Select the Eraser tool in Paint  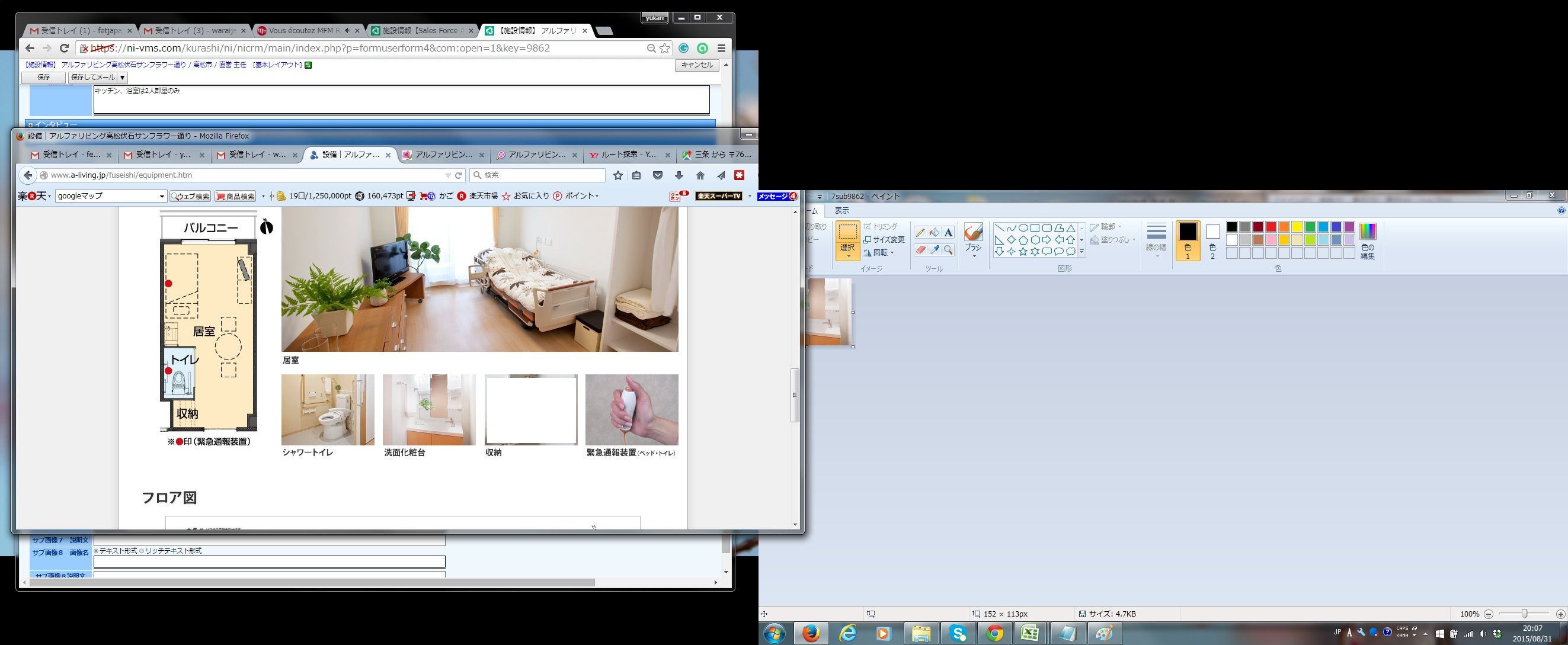coord(920,249)
